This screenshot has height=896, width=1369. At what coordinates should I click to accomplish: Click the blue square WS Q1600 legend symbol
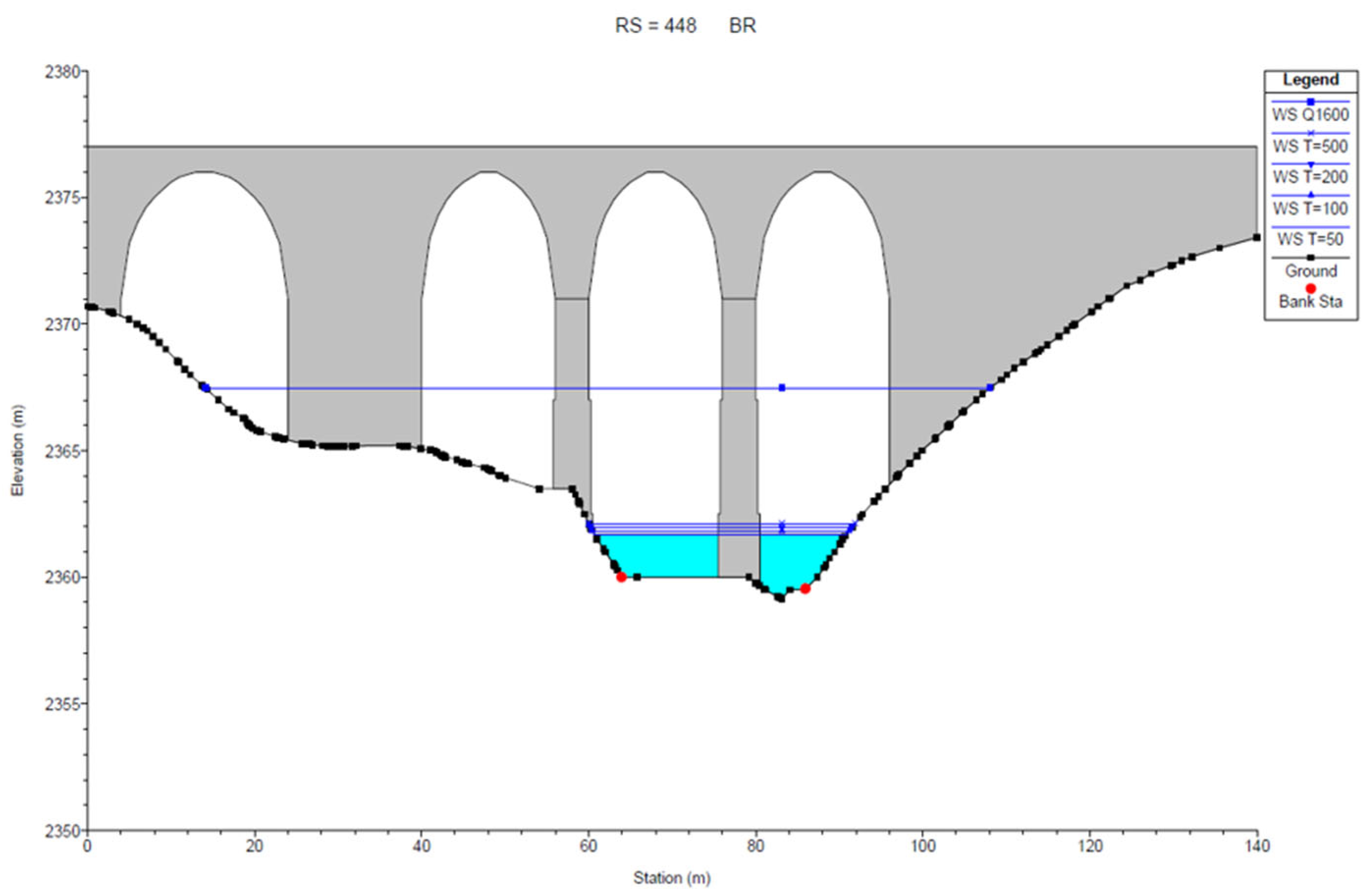click(x=1311, y=101)
